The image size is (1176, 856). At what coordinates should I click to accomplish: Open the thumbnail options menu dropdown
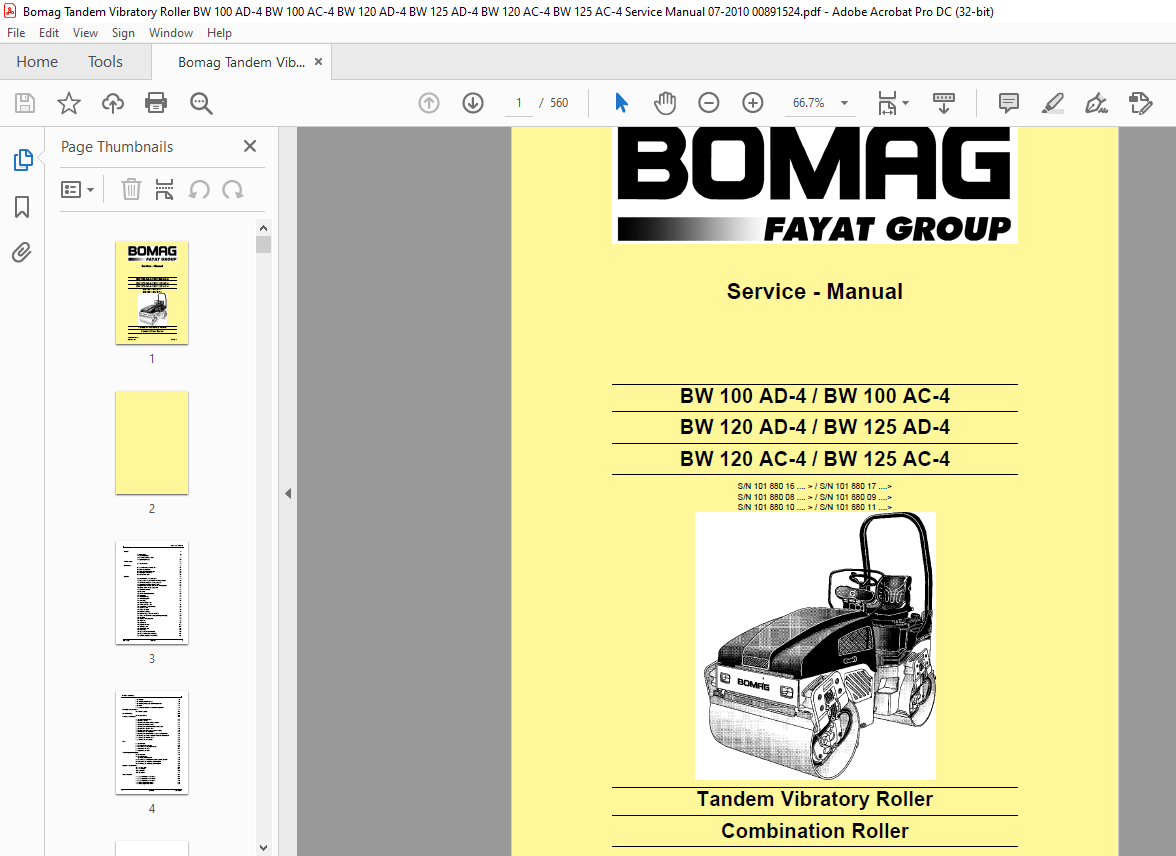pyautogui.click(x=77, y=190)
